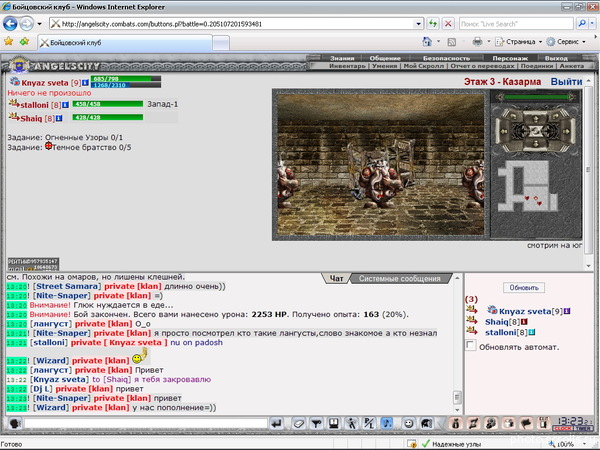Click the chat message input field
600x450 pixels.
click(x=146, y=423)
